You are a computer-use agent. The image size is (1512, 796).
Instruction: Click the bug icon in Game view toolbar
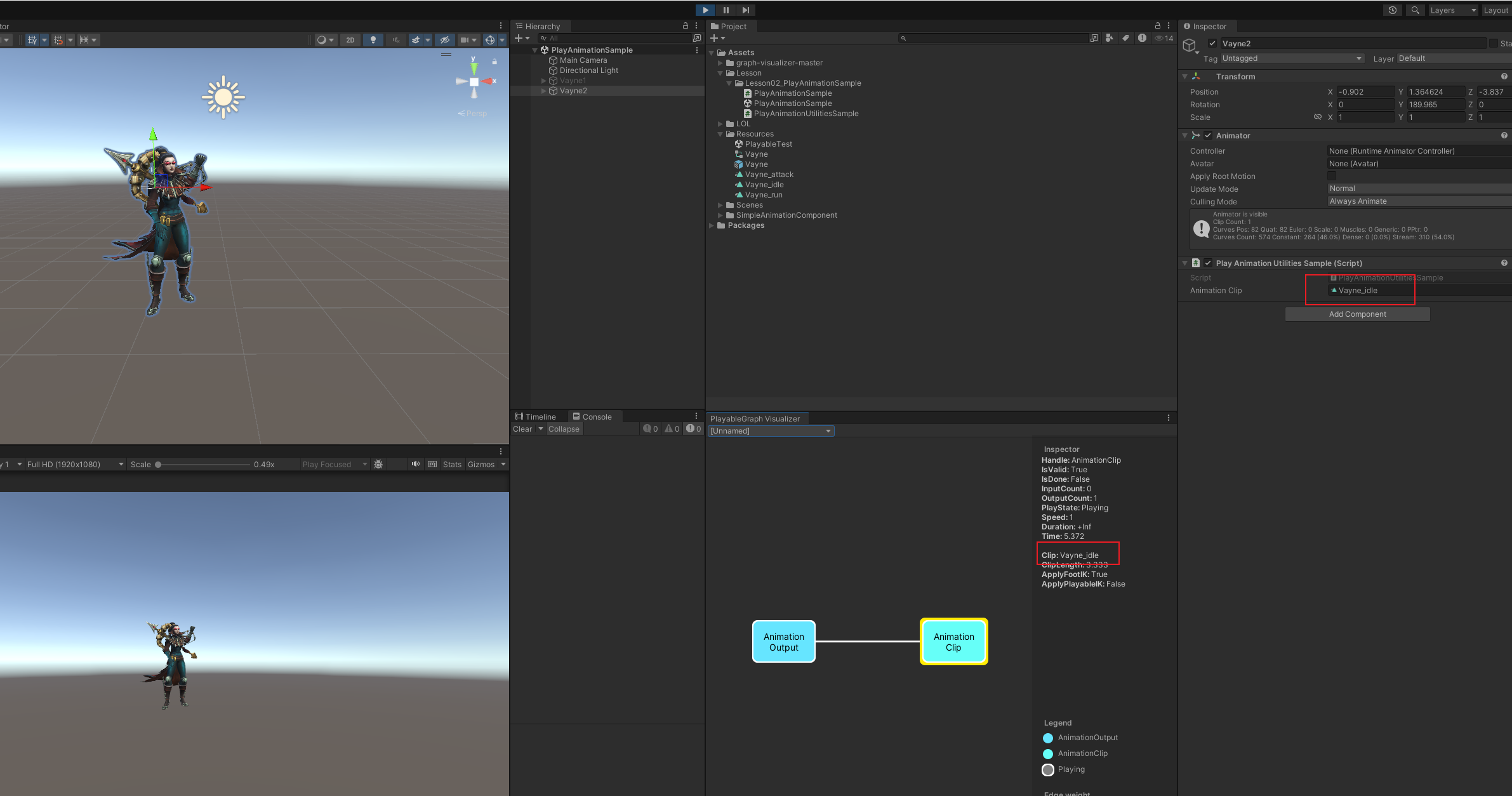[x=378, y=465]
